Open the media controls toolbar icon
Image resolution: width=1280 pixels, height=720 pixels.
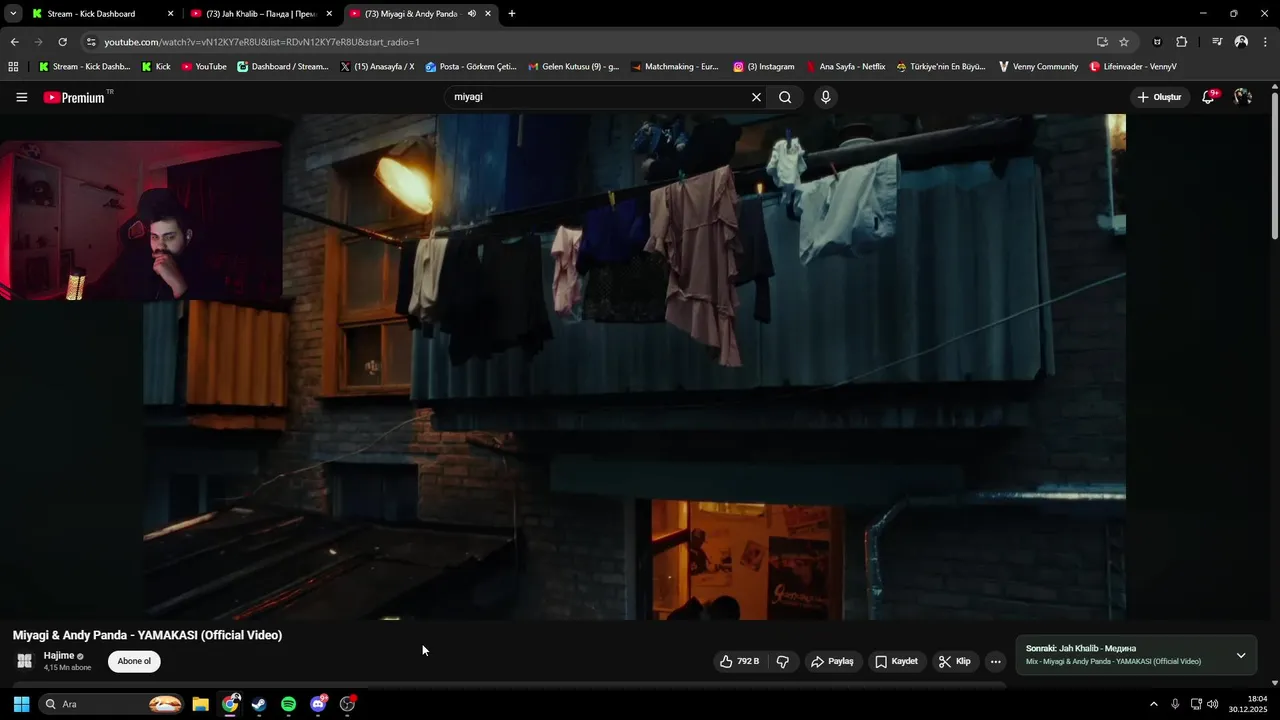[x=1217, y=42]
